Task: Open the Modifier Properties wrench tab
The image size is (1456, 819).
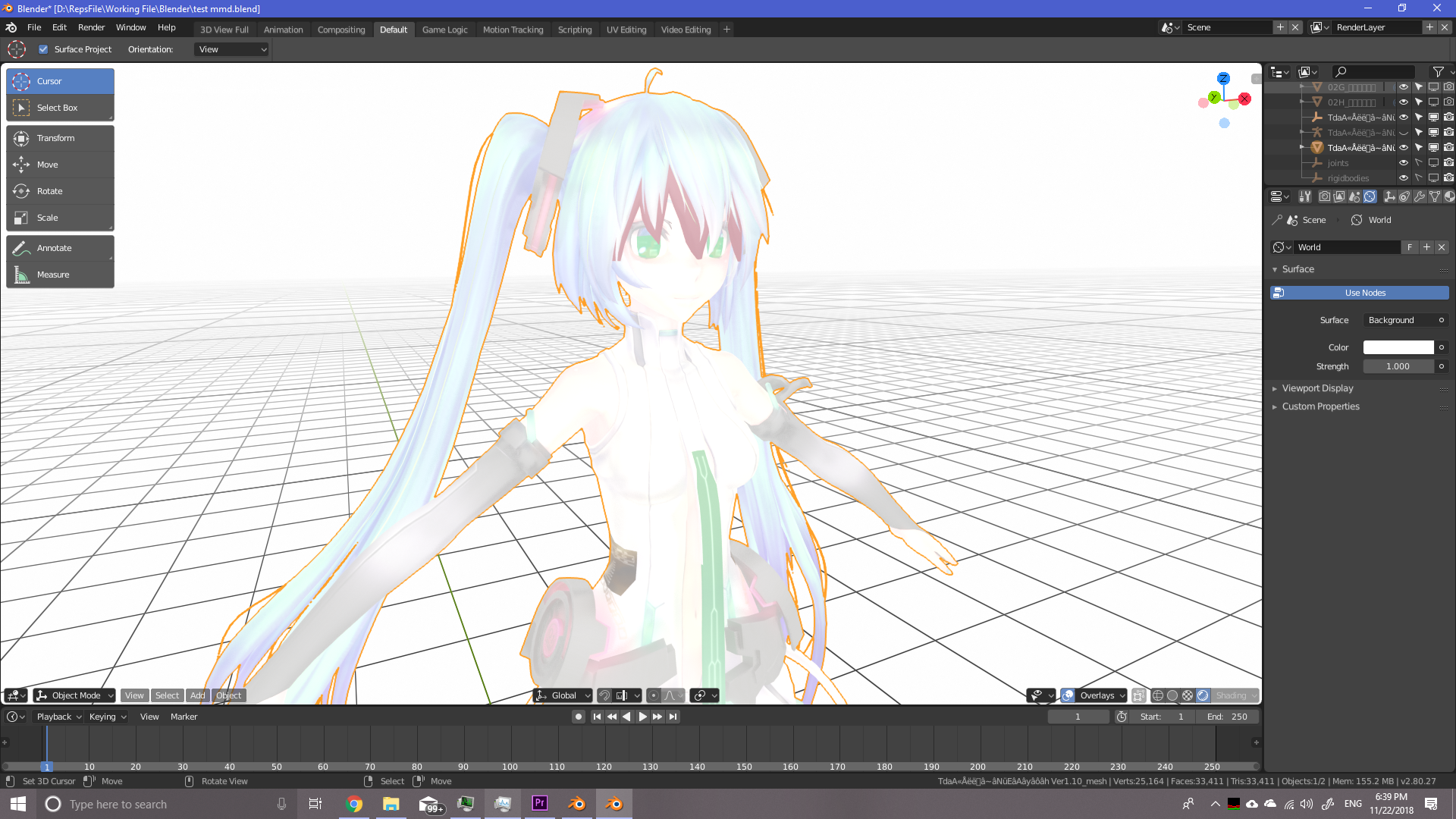Action: pyautogui.click(x=1419, y=196)
